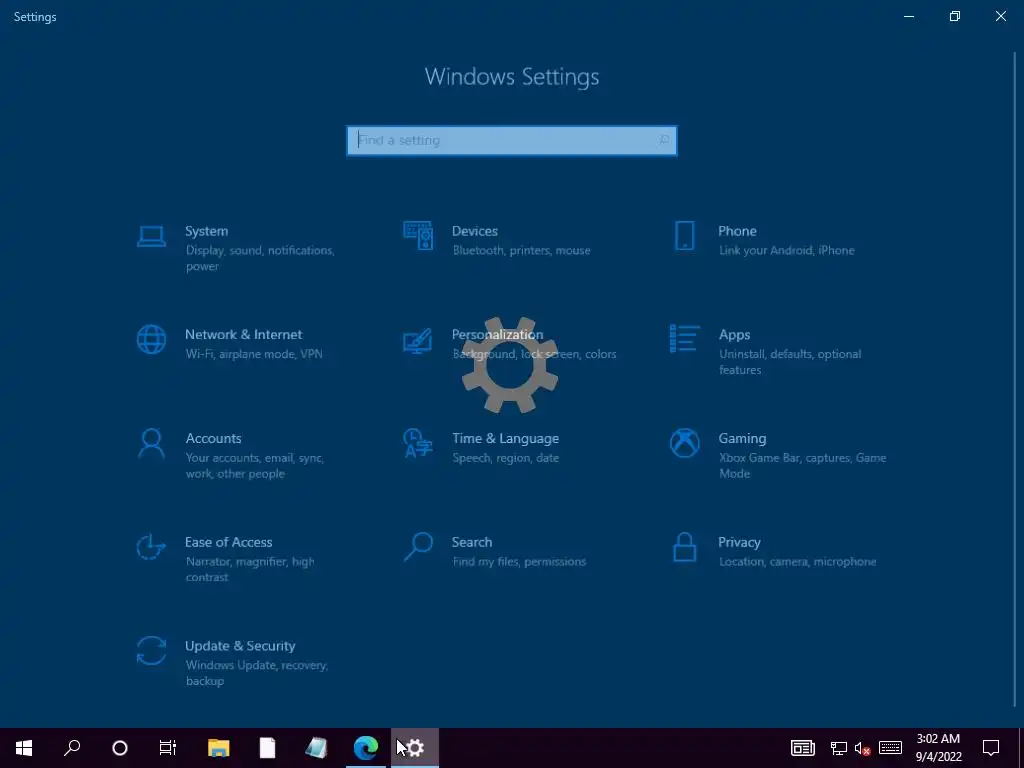Minimize the Settings window
Screen dimensions: 1024x768
click(908, 16)
